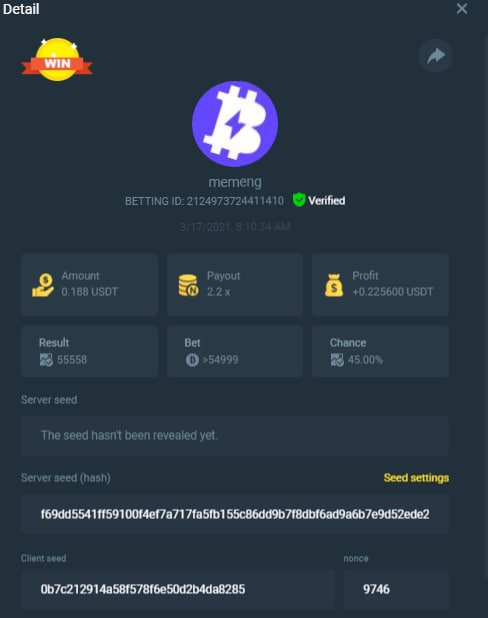Image resolution: width=488 pixels, height=618 pixels.
Task: Click the Payout coin stack icon
Action: (188, 285)
